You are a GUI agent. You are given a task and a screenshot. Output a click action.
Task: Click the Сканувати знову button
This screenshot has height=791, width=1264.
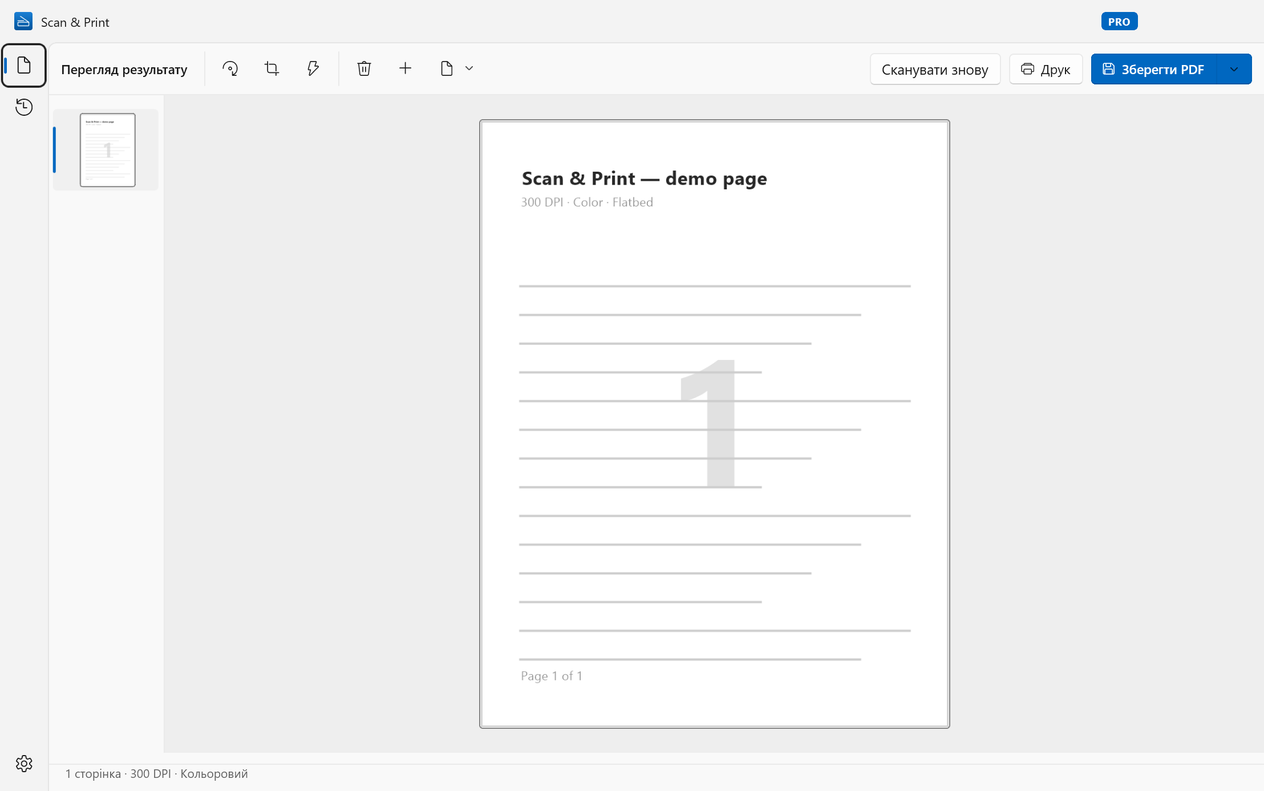click(x=935, y=69)
